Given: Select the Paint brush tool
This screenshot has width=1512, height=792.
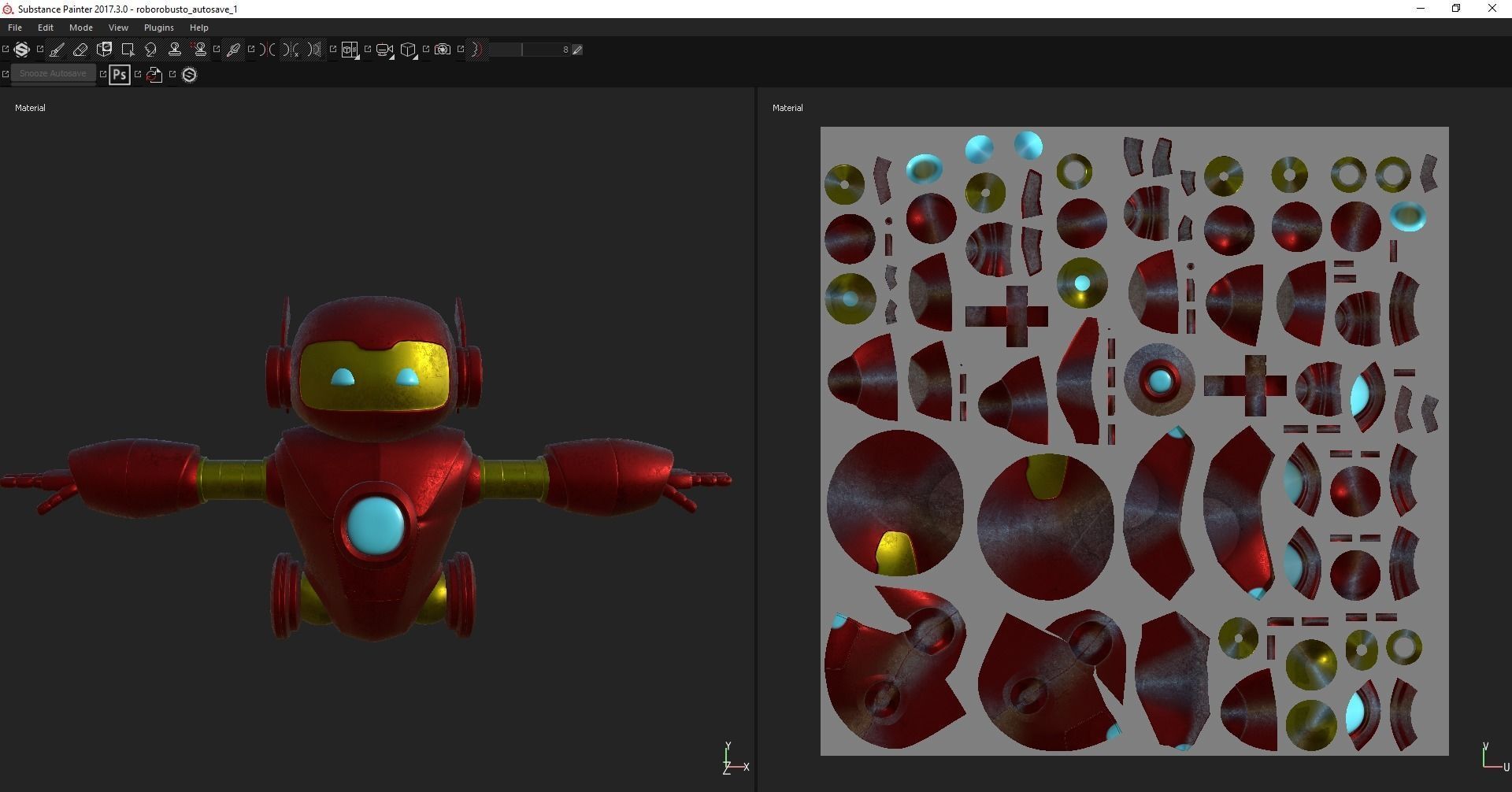Looking at the screenshot, I should [x=57, y=50].
